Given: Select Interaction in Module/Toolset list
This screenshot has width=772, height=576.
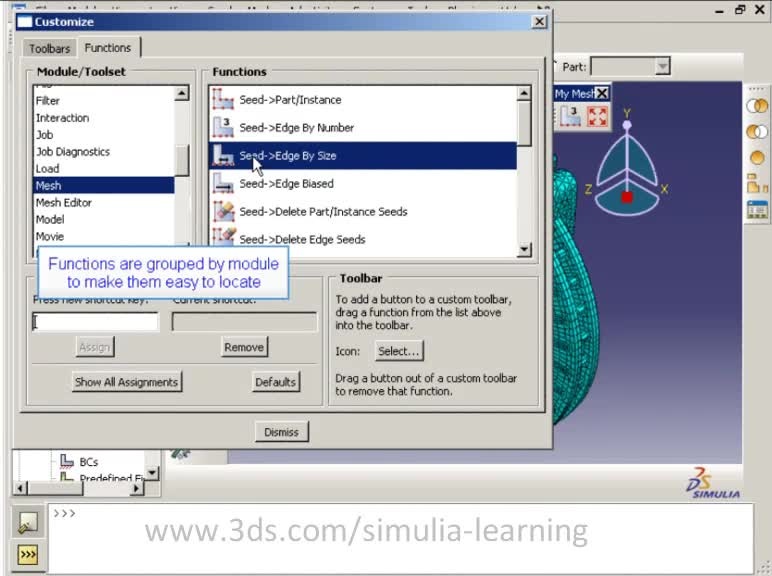Looking at the screenshot, I should tap(104, 118).
